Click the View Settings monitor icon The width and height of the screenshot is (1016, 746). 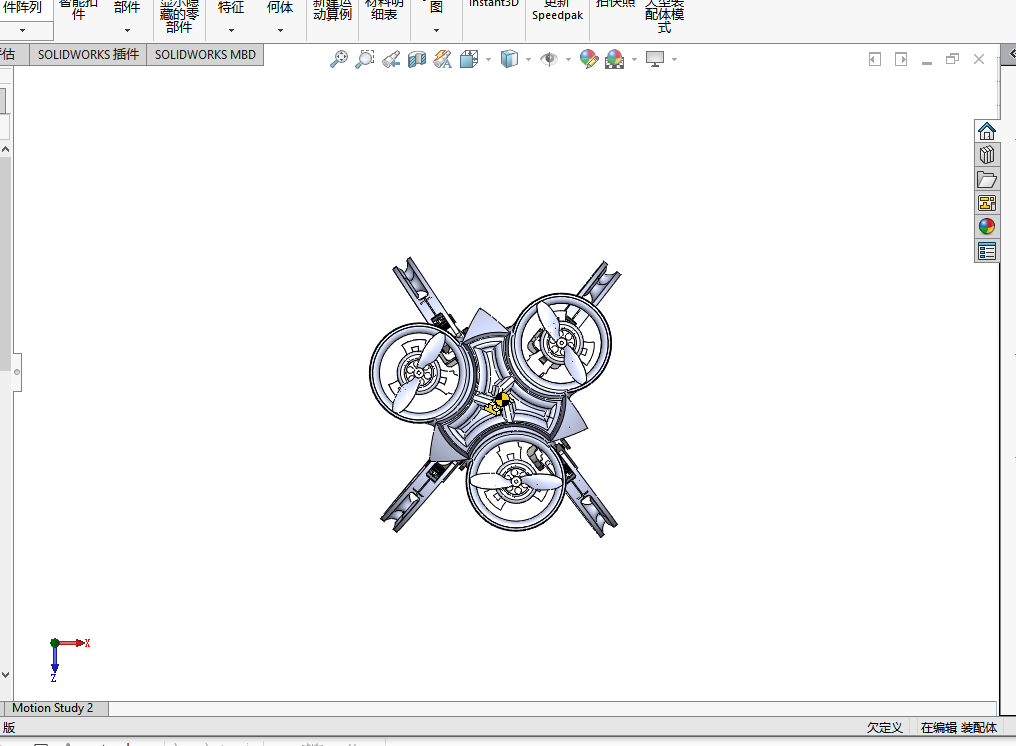tap(655, 59)
